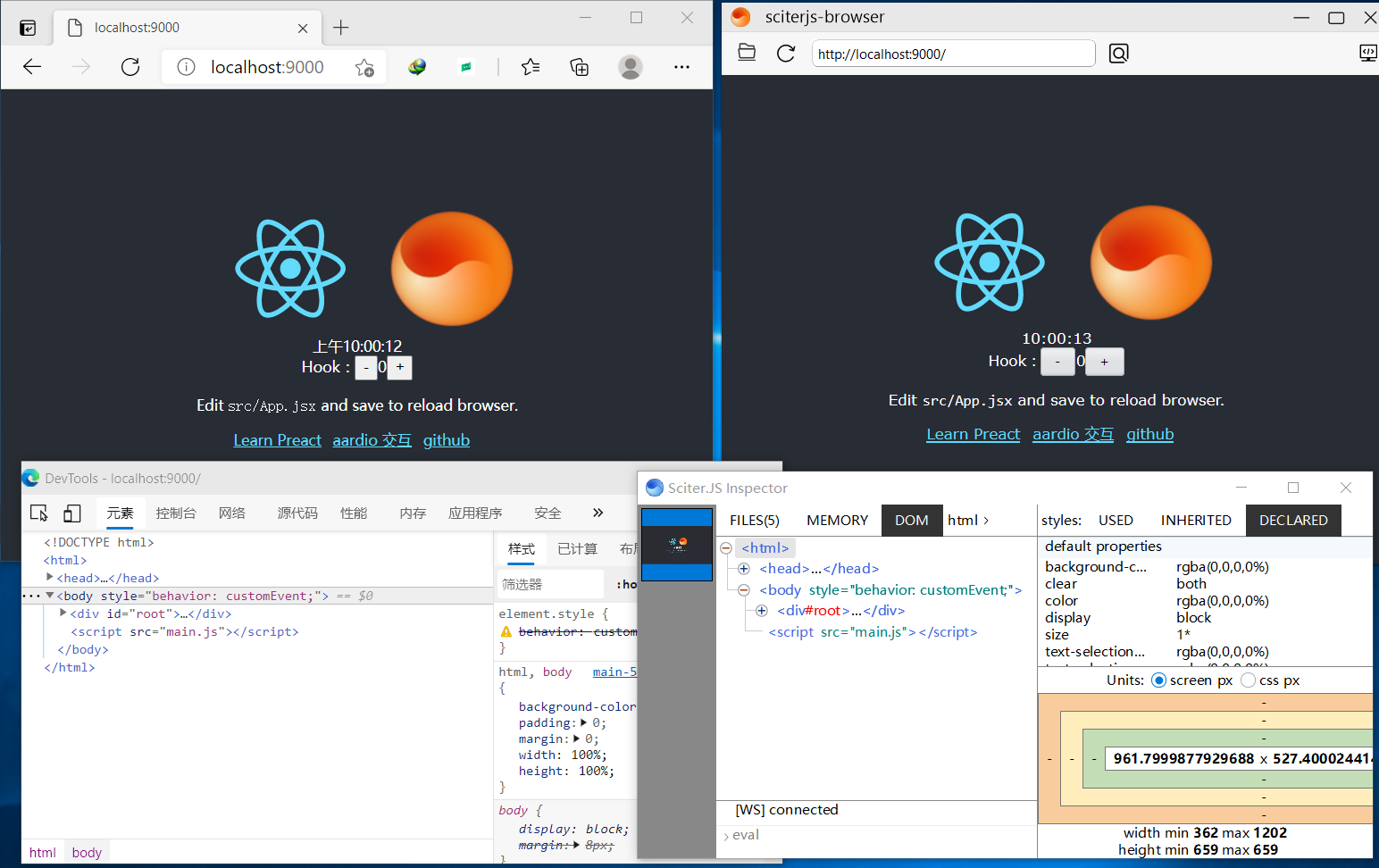Expand div id=root in DevTools tree

63,613
